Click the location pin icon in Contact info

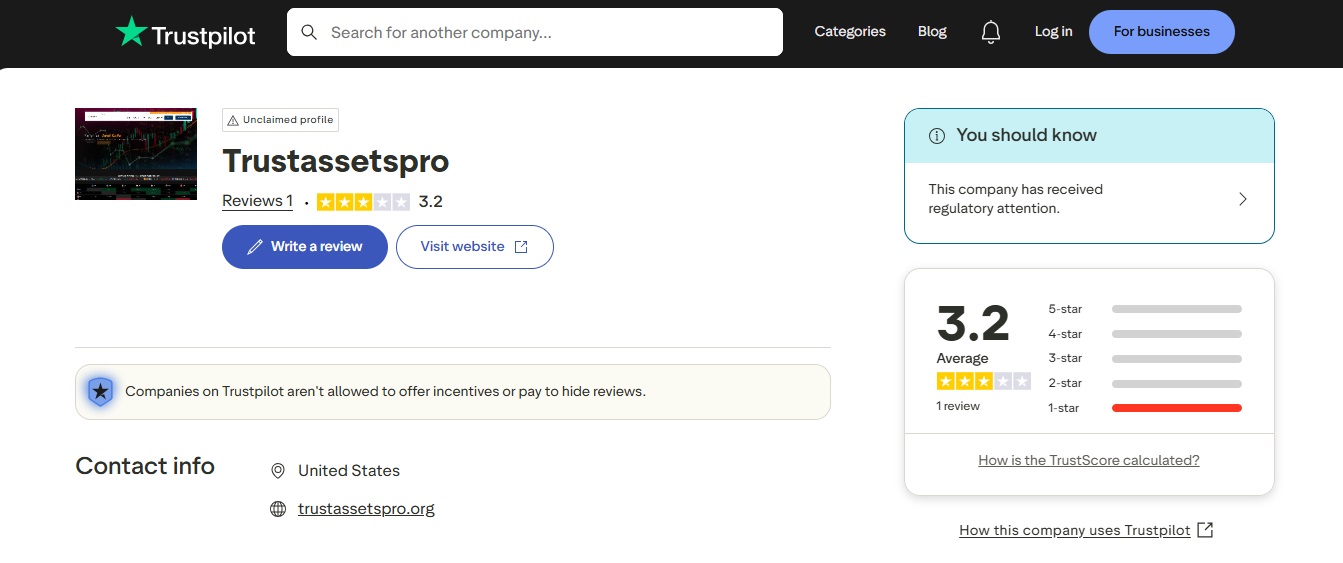(x=278, y=471)
